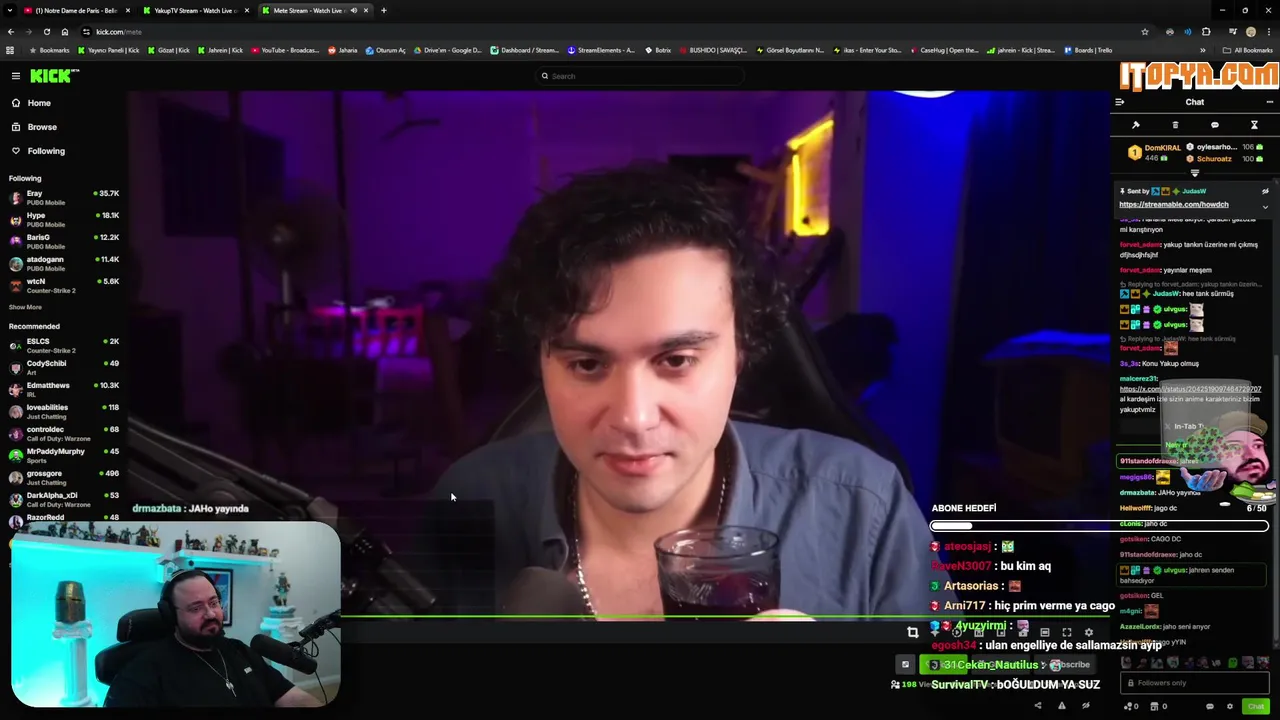Open Browse in Kick sidebar
The width and height of the screenshot is (1280, 720).
coord(42,127)
